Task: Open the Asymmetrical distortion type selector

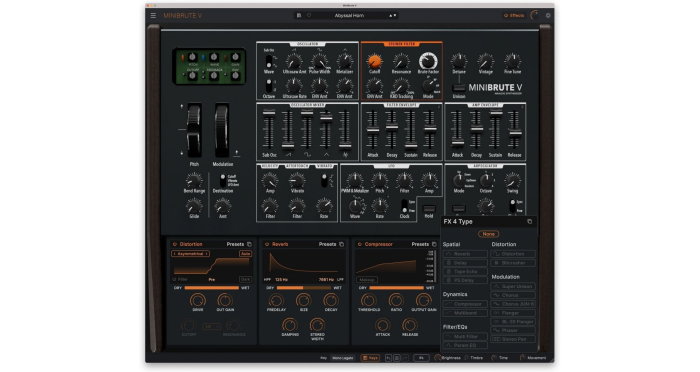Action: tap(191, 254)
